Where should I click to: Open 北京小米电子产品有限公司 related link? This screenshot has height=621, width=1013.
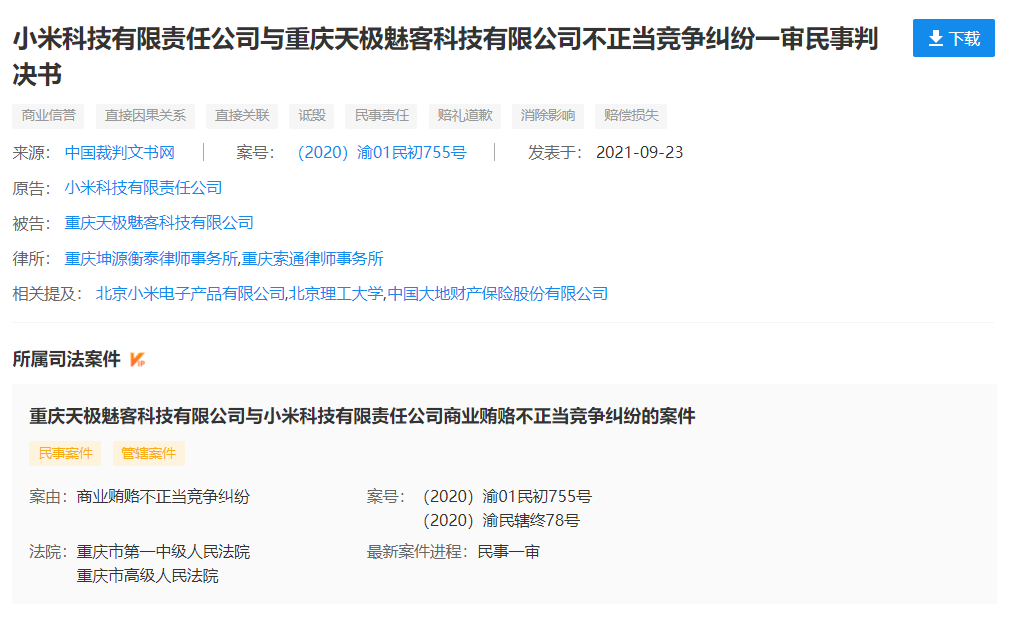click(191, 294)
